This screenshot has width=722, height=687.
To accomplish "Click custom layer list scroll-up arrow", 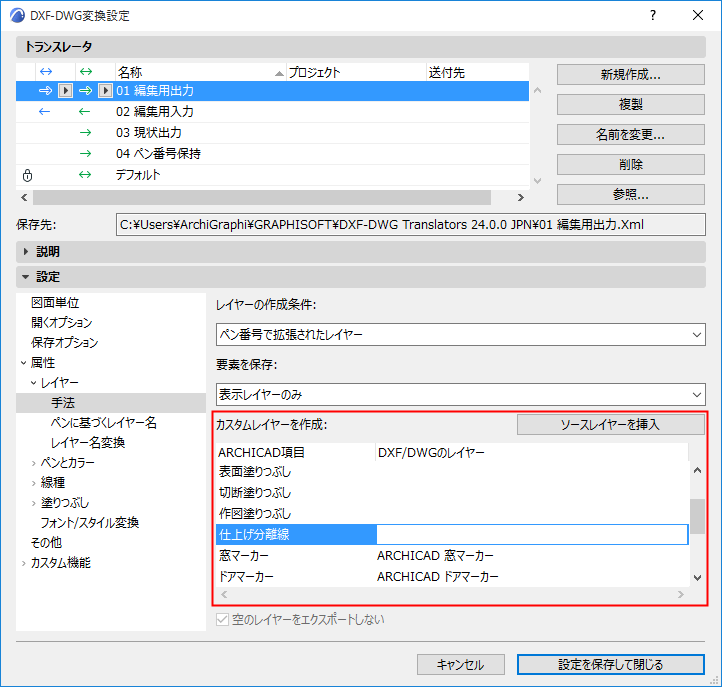I will [697, 471].
